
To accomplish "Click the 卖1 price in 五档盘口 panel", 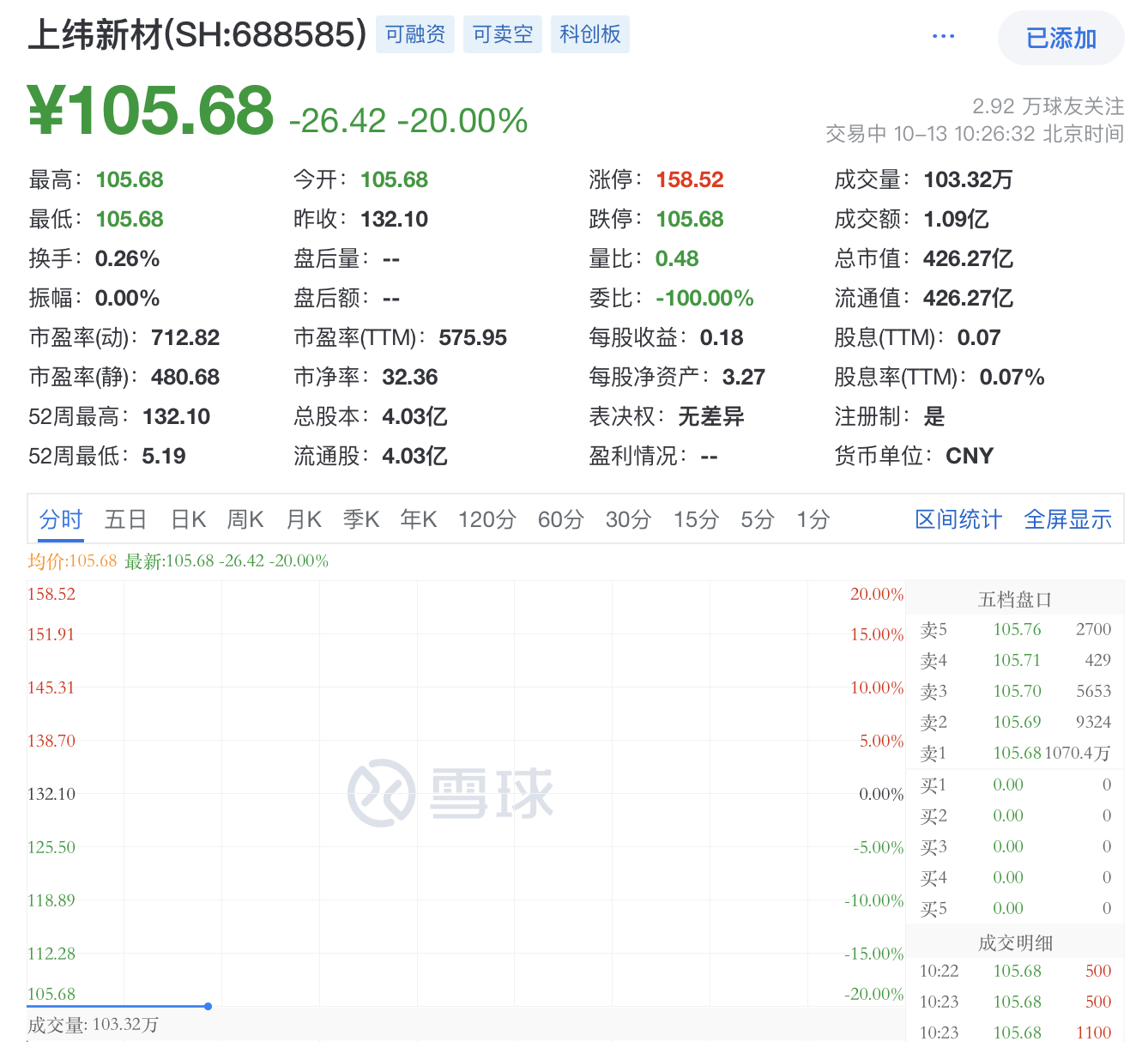I will (x=1017, y=753).
